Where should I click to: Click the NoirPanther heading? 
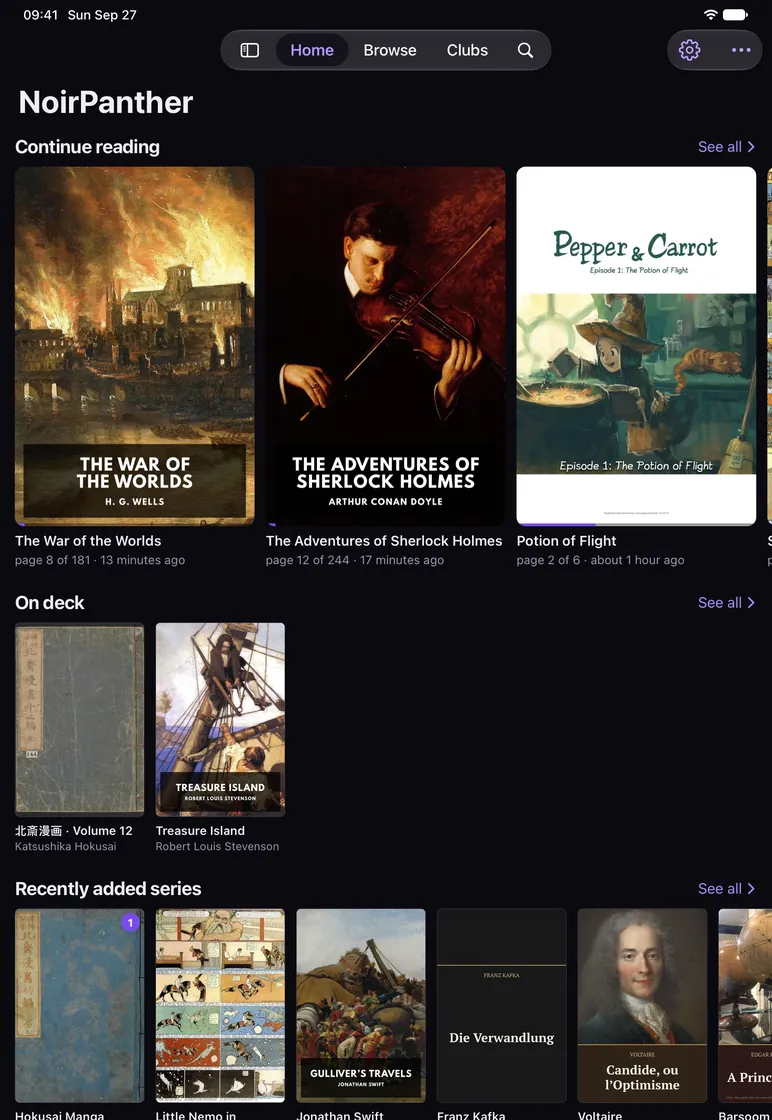(106, 102)
